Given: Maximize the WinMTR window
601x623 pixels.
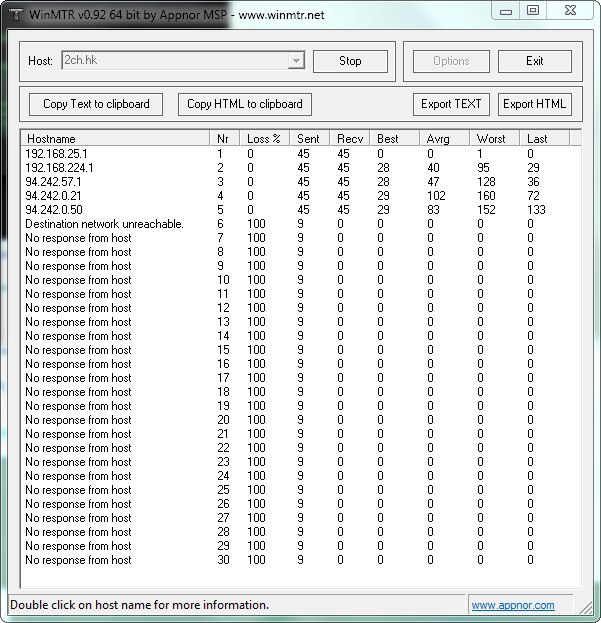Looking at the screenshot, I should click(x=533, y=11).
